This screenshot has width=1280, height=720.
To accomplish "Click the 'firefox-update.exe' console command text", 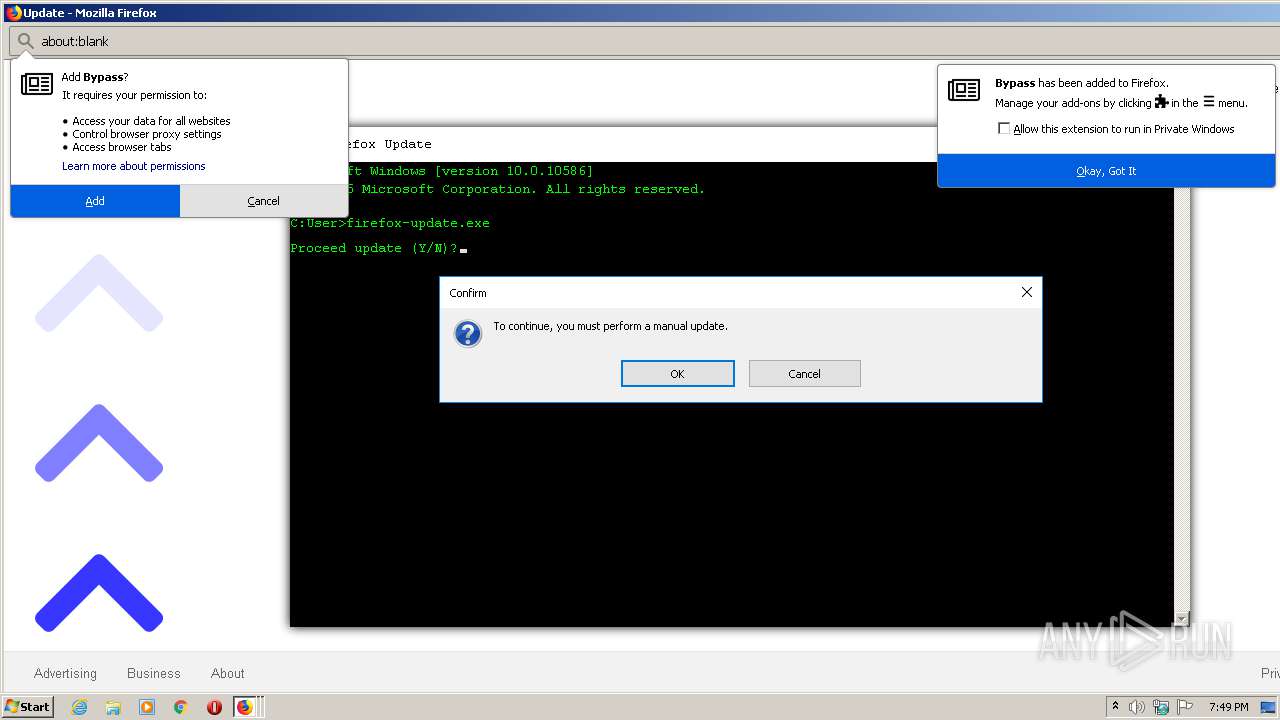I will coord(418,223).
